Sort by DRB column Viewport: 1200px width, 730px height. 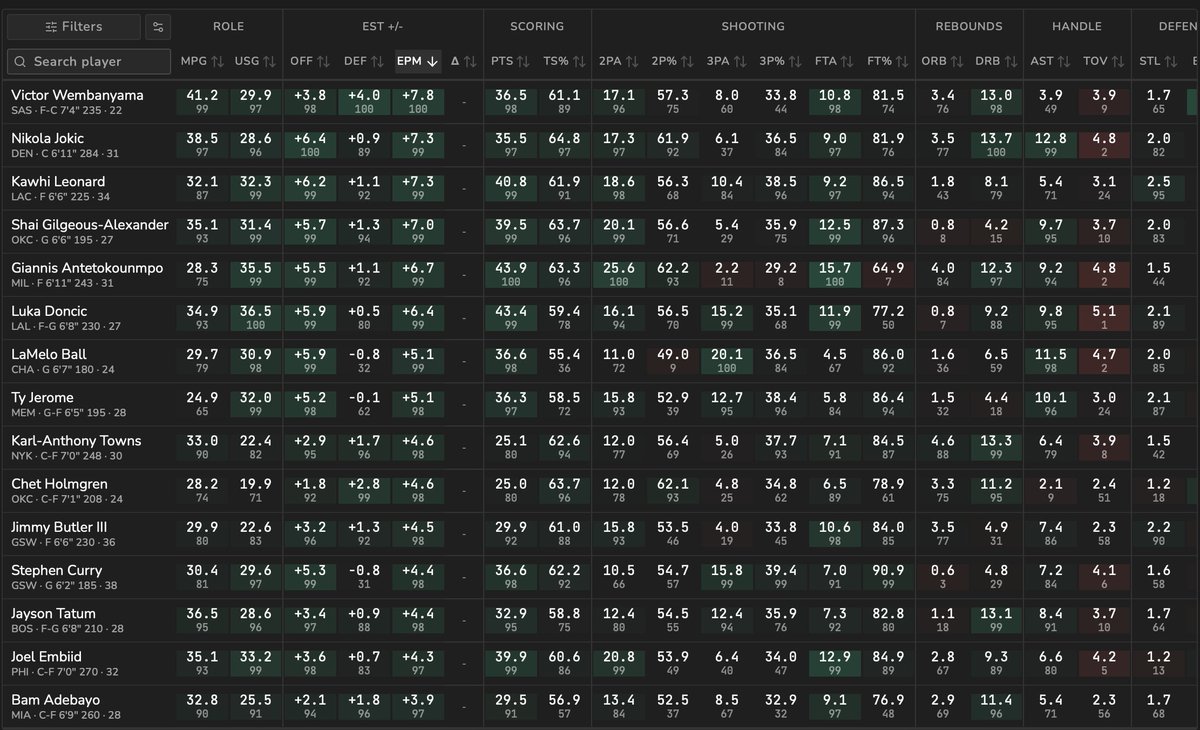click(996, 61)
